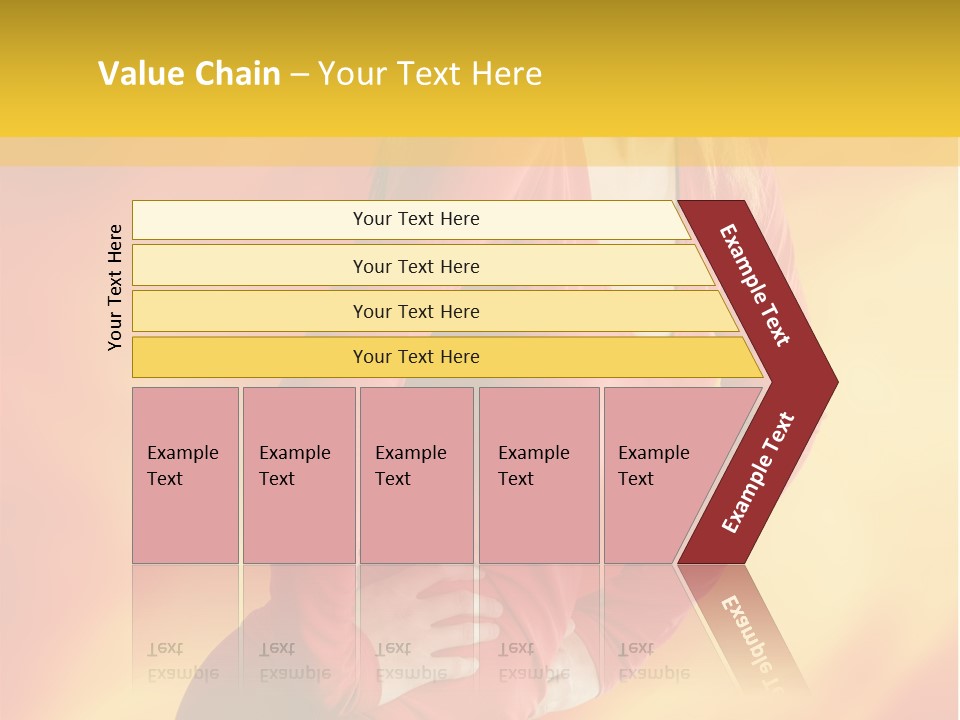The height and width of the screenshot is (720, 960).
Task: Click the third 'Your Text Here' horizontal bar
Action: pos(415,311)
